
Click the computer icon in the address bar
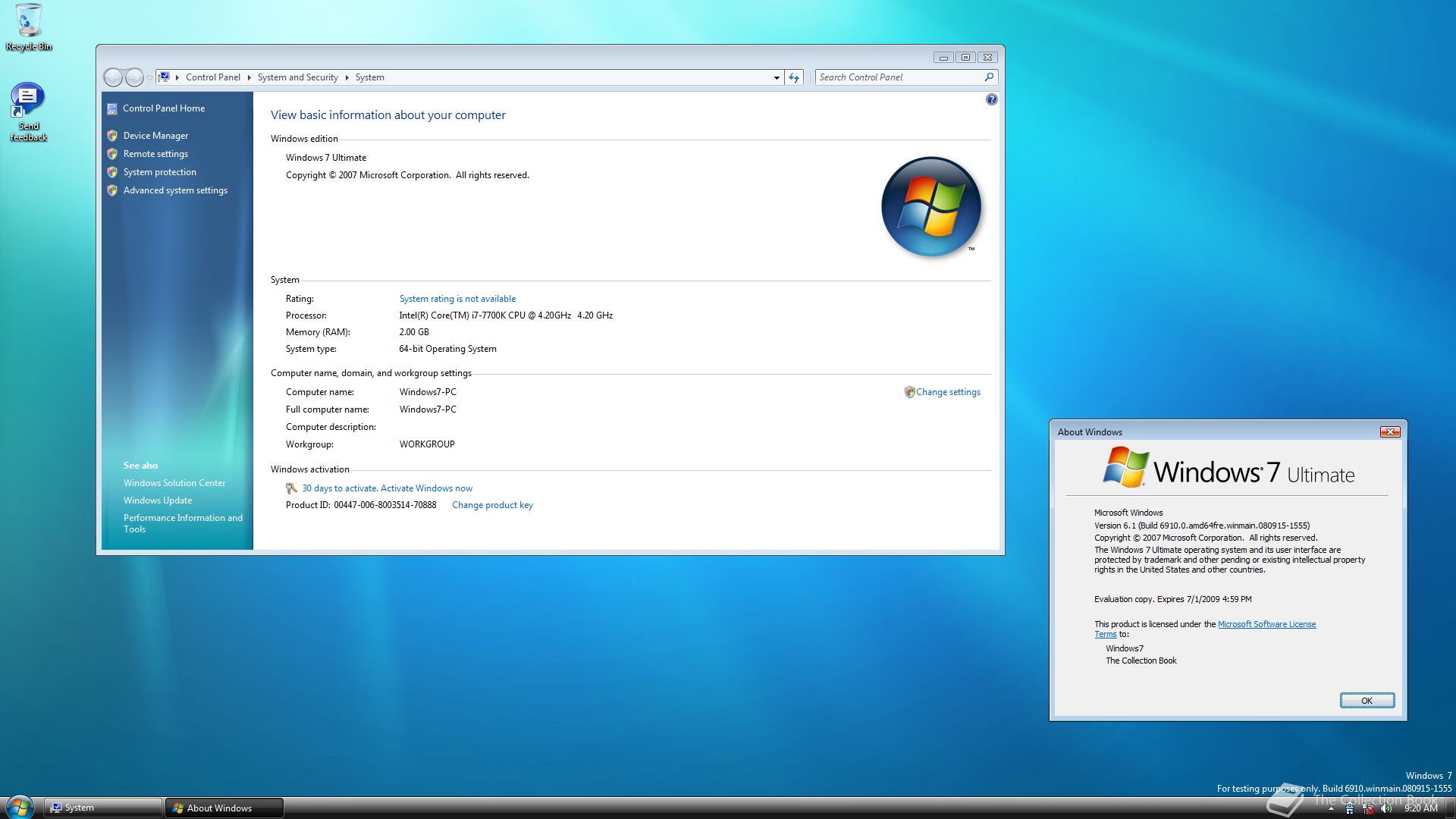coord(164,77)
